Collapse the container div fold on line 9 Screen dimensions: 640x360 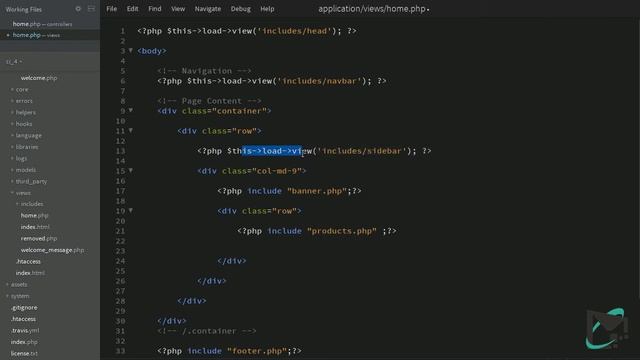[x=131, y=110]
